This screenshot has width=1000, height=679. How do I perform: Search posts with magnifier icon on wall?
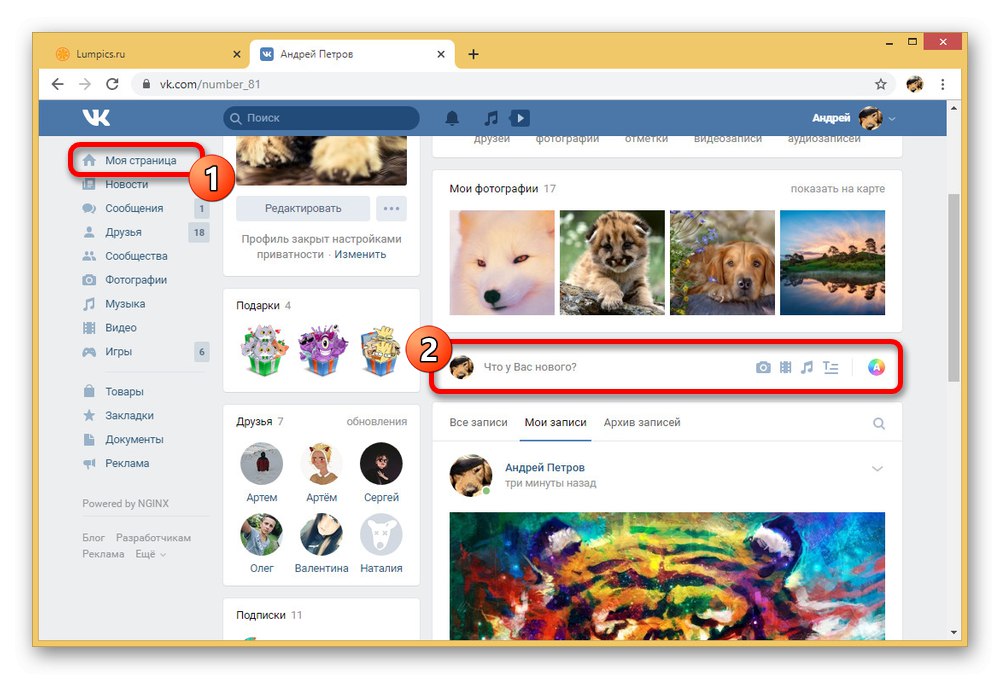coord(879,423)
